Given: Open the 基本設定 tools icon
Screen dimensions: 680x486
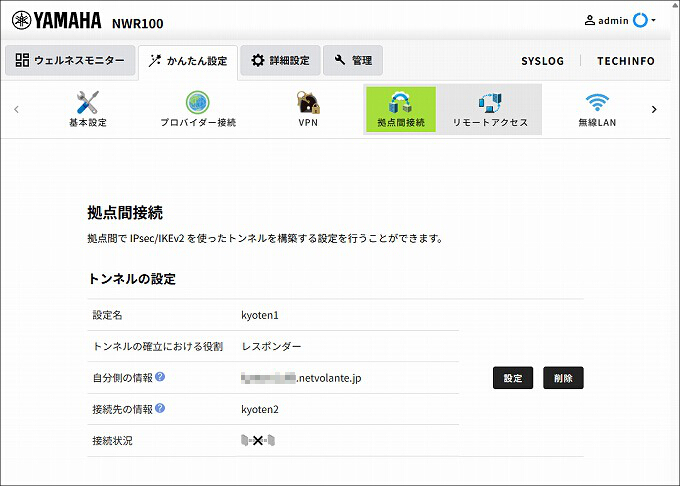Looking at the screenshot, I should (x=88, y=102).
